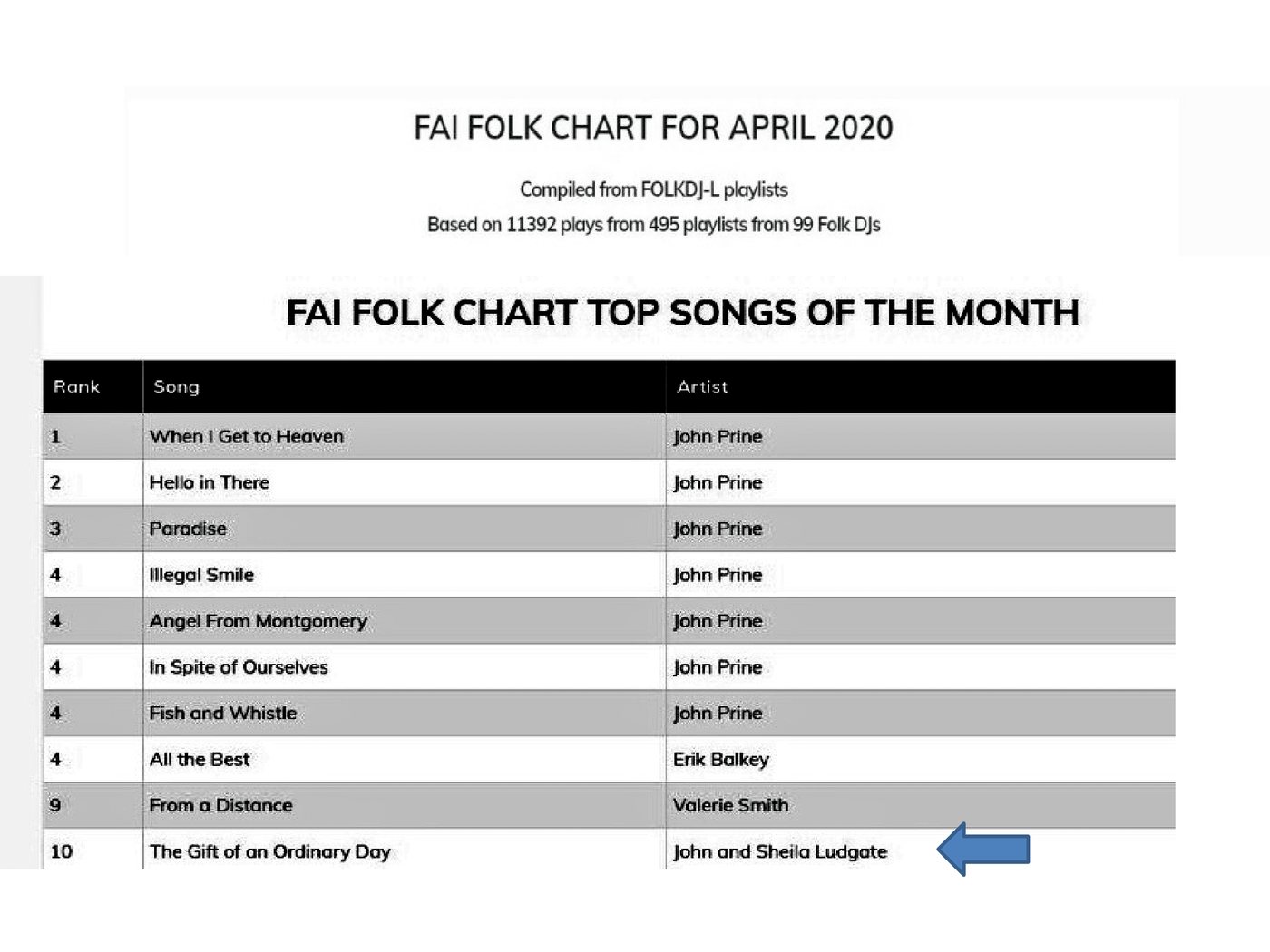Click the song From a Distance
1270x952 pixels.
coord(221,805)
